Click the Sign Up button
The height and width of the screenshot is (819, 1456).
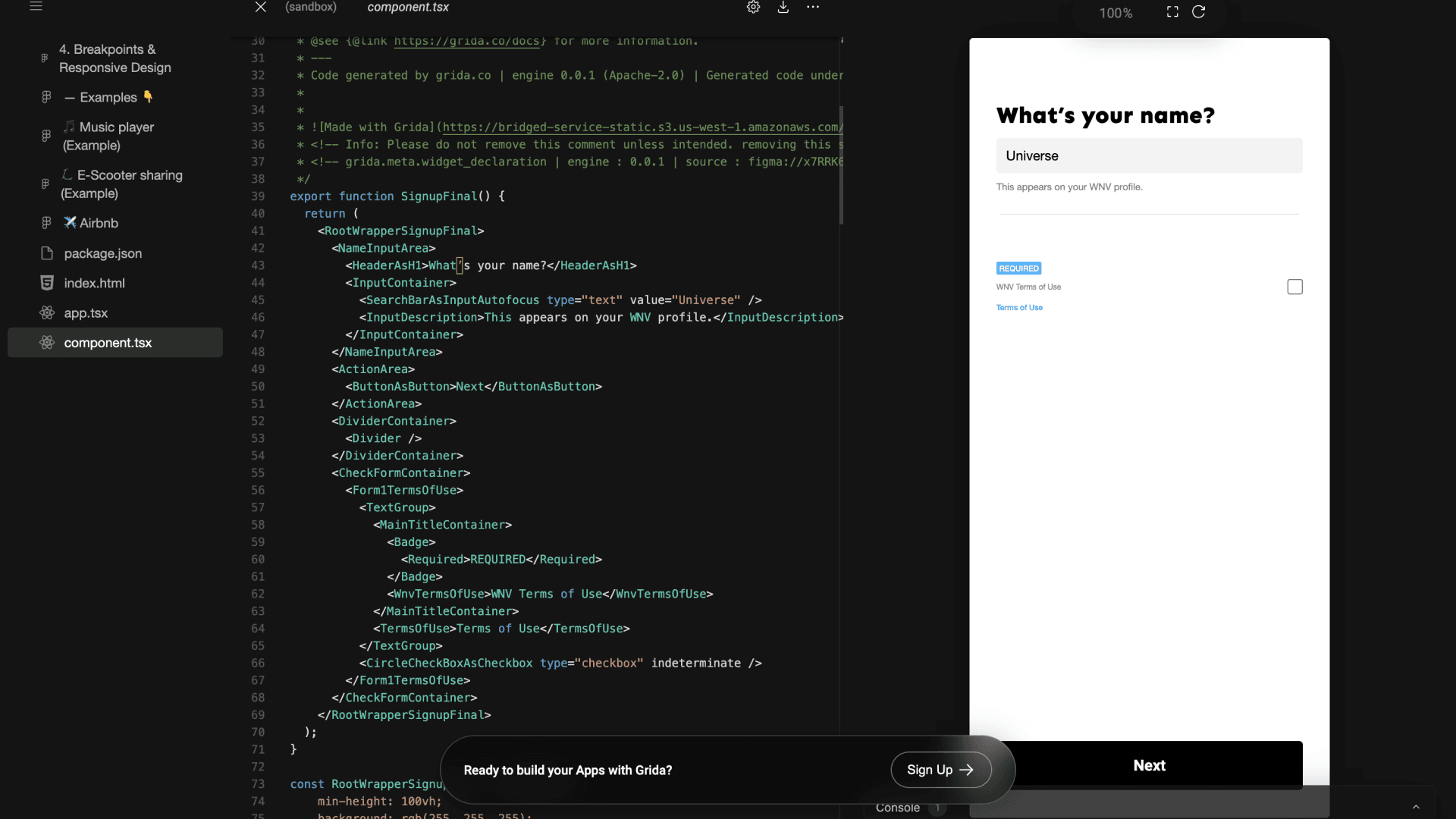(x=940, y=770)
